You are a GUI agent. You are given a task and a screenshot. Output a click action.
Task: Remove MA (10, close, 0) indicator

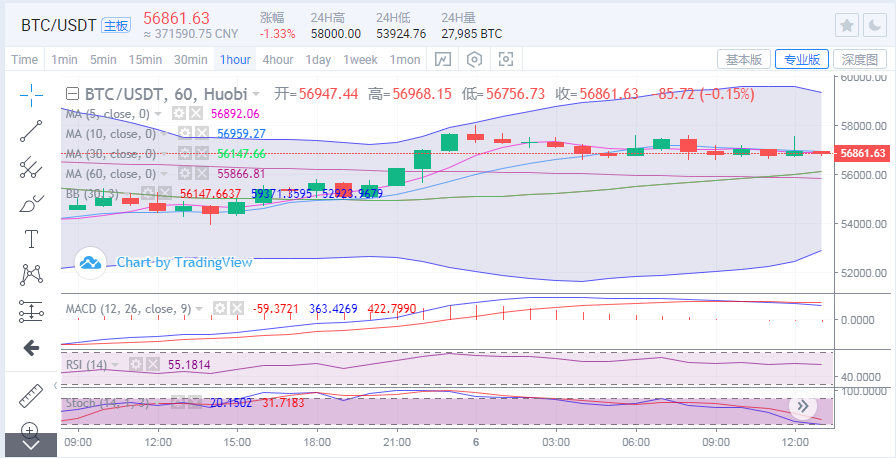tap(201, 133)
